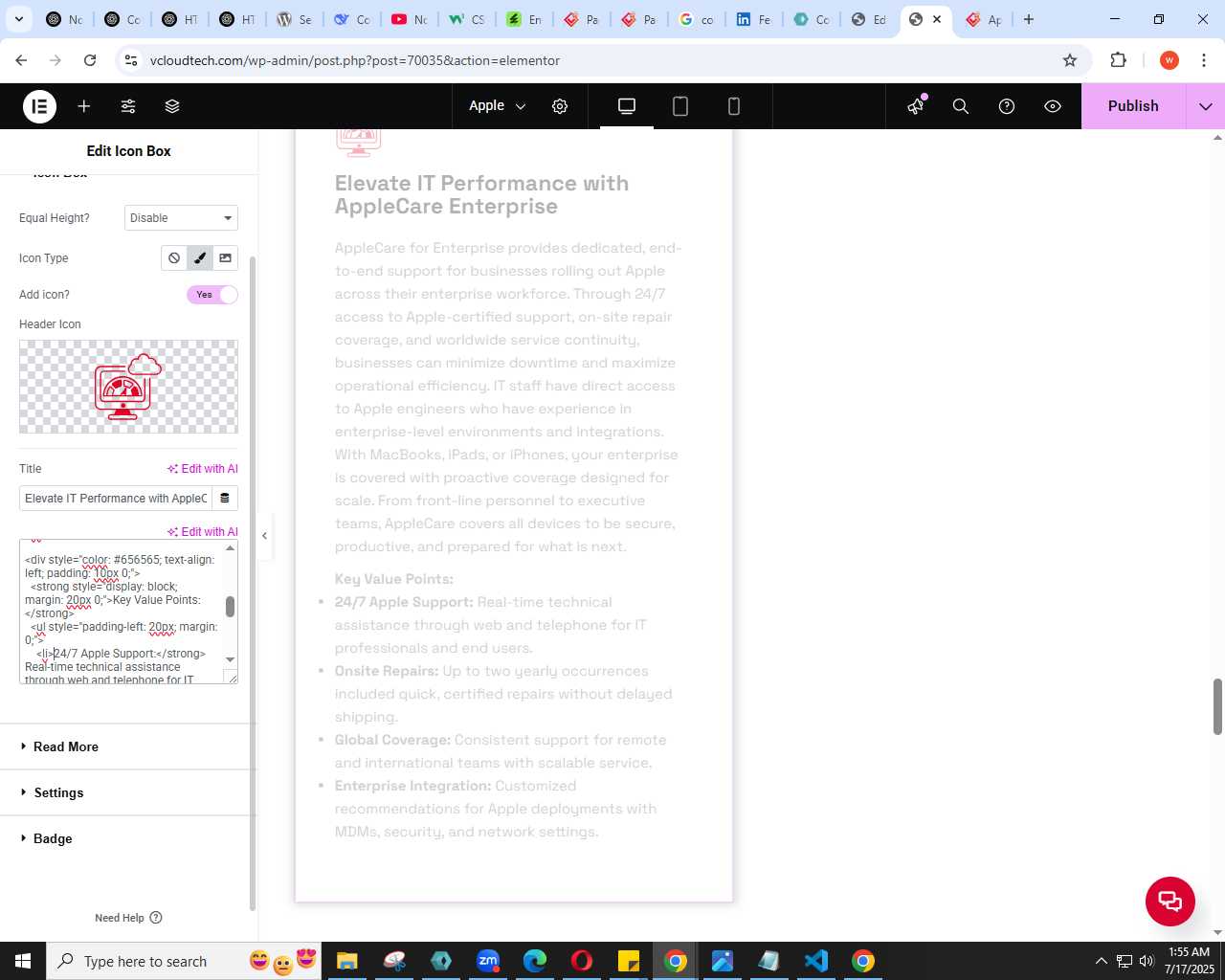Image resolution: width=1225 pixels, height=980 pixels.
Task: Expand the Settings section
Action: tap(128, 792)
